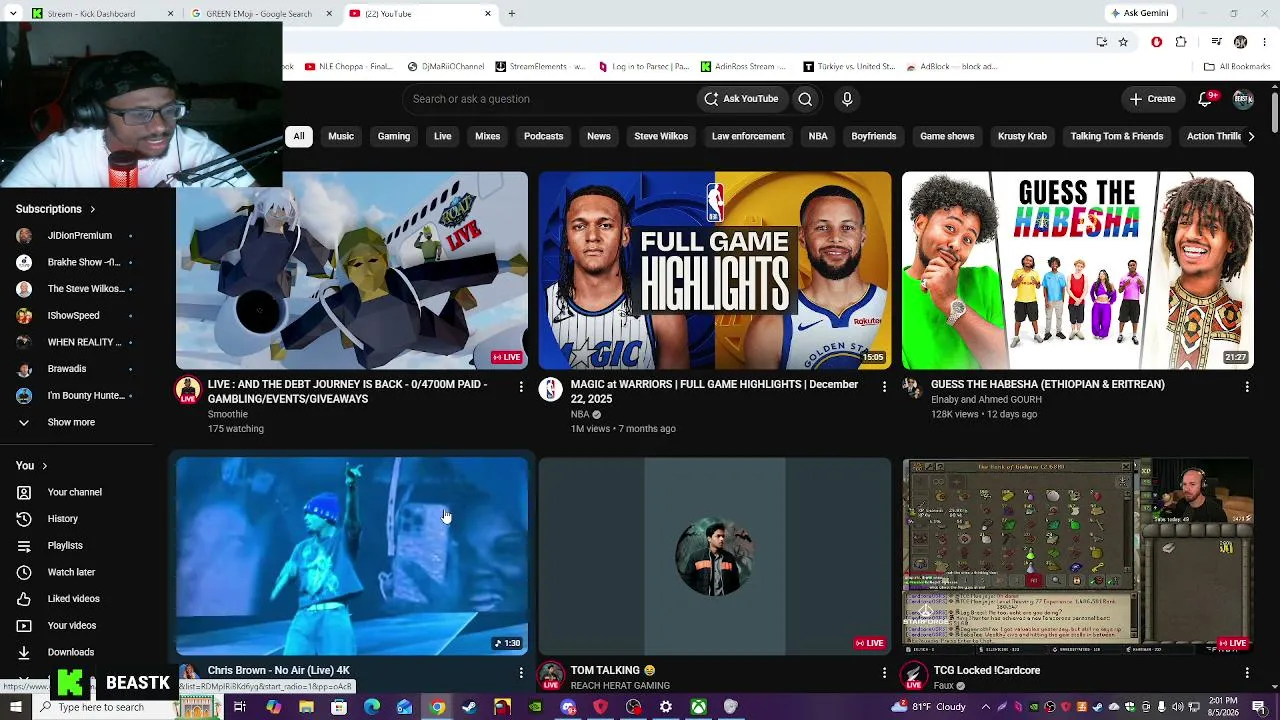Open the Magic at Warriors highlights thumbnail
Viewport: 1280px width, 720px height.
pyautogui.click(x=715, y=271)
